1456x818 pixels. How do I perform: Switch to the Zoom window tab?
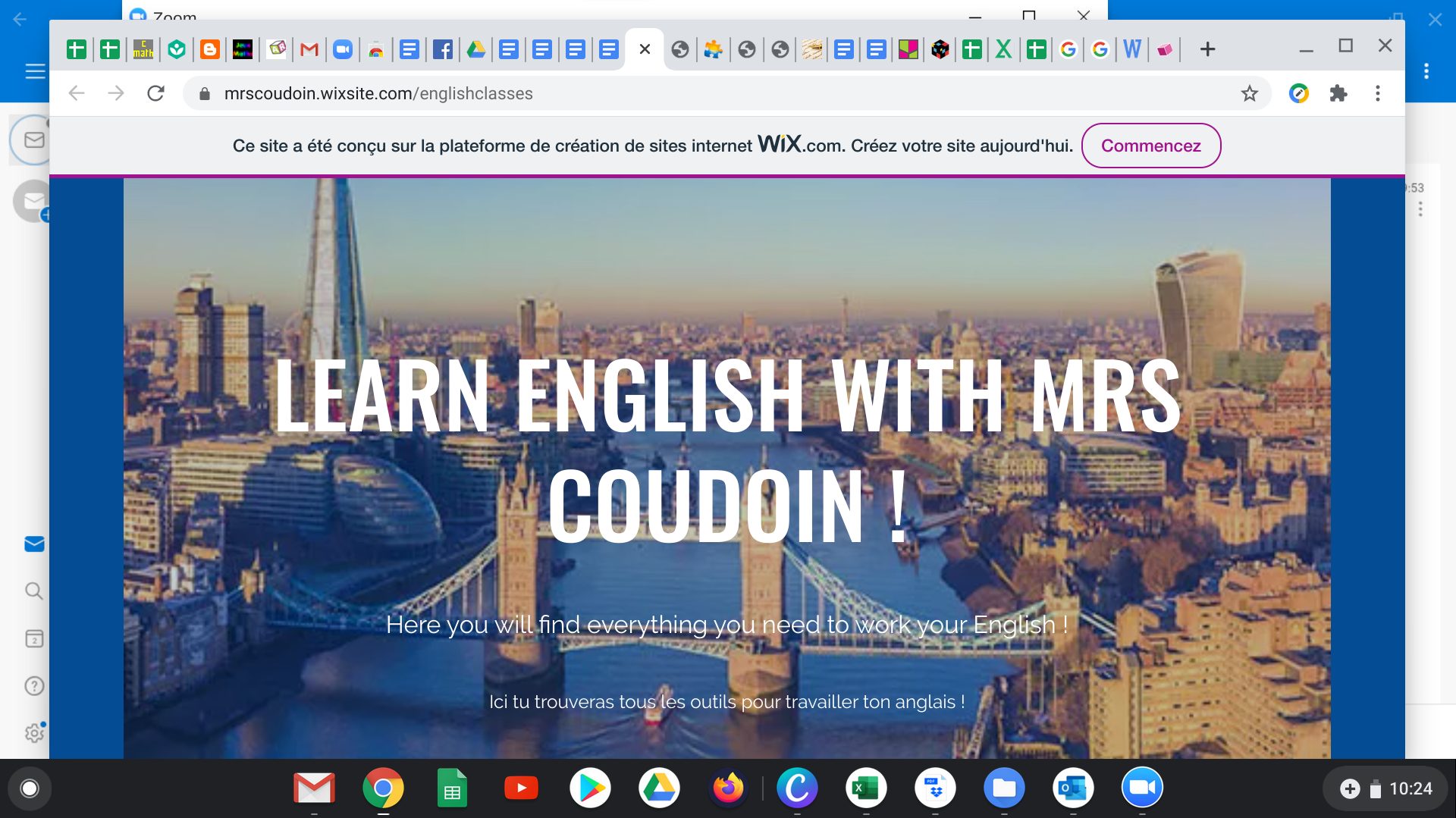[x=174, y=17]
